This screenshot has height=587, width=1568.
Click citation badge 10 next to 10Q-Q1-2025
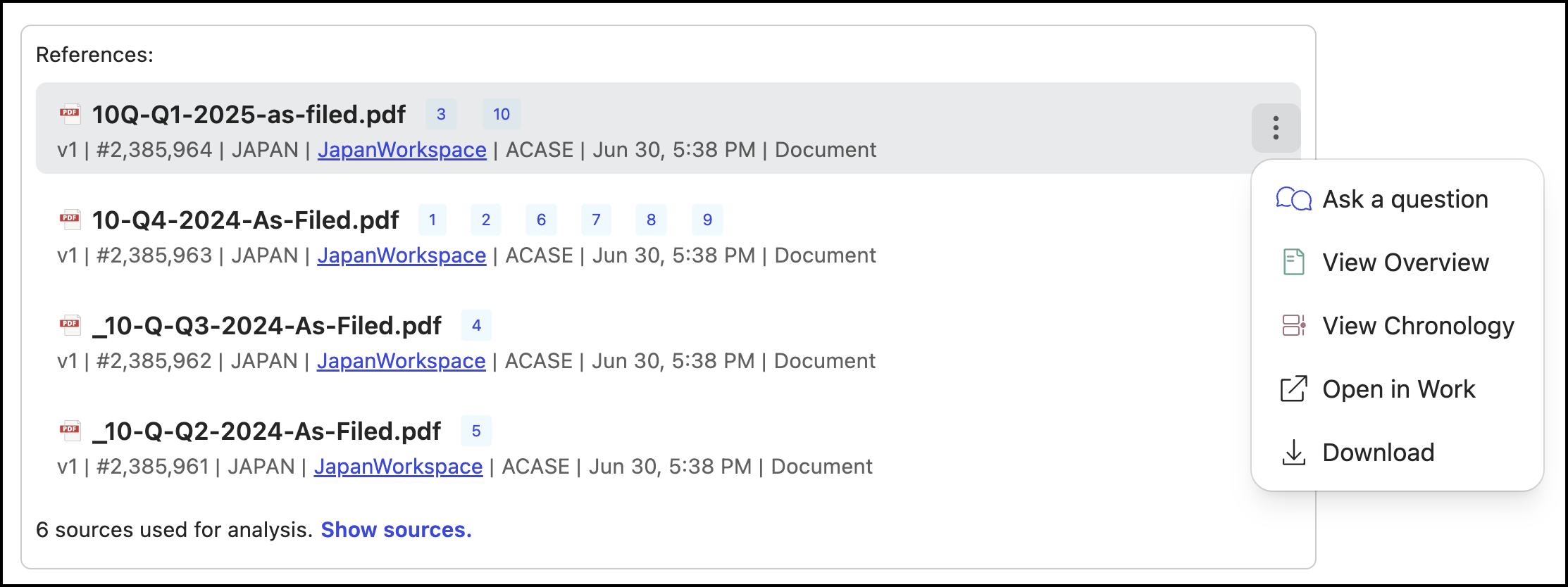[x=502, y=114]
